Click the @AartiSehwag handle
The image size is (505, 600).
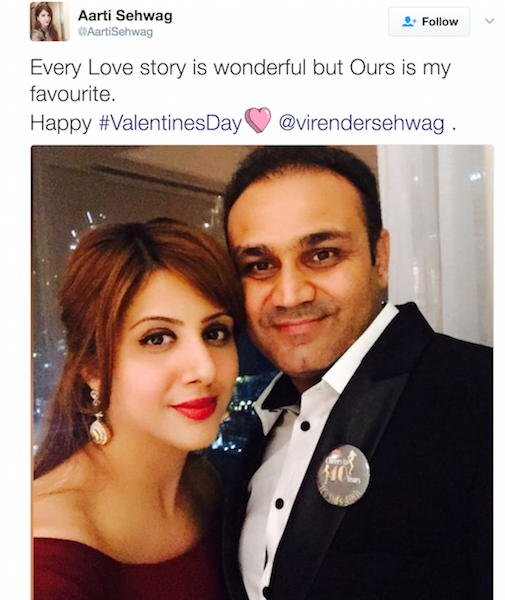tap(115, 32)
